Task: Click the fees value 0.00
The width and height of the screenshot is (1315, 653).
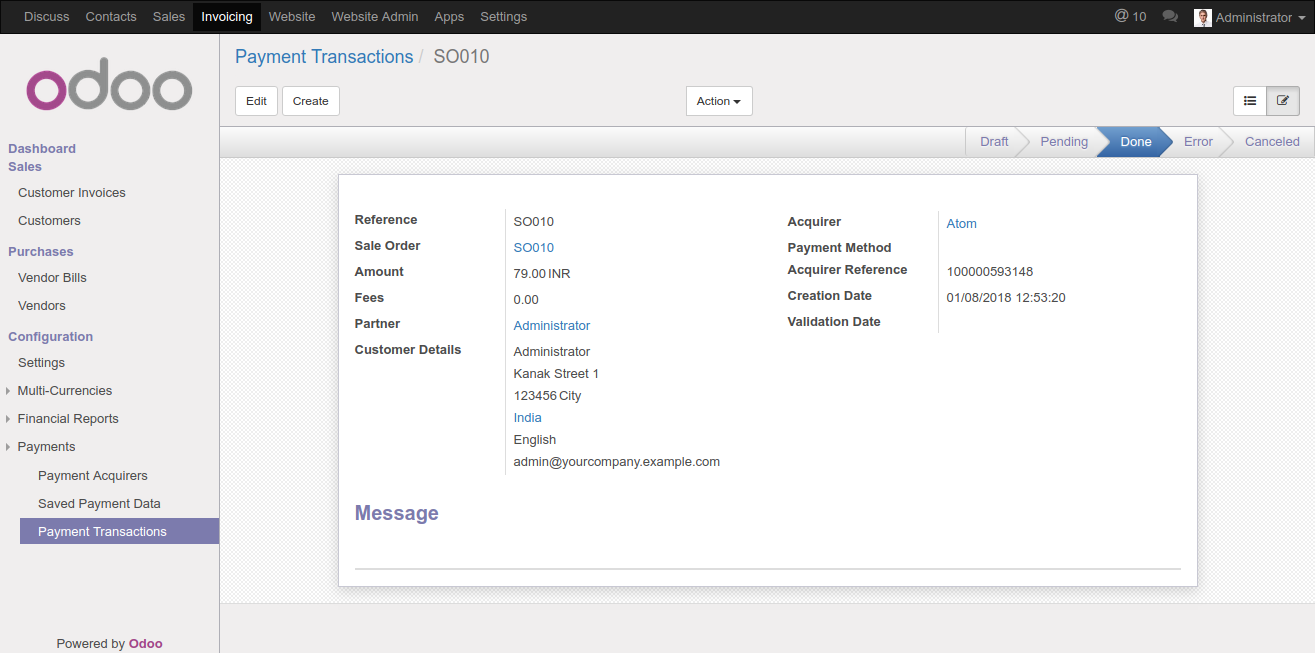Action: [526, 300]
